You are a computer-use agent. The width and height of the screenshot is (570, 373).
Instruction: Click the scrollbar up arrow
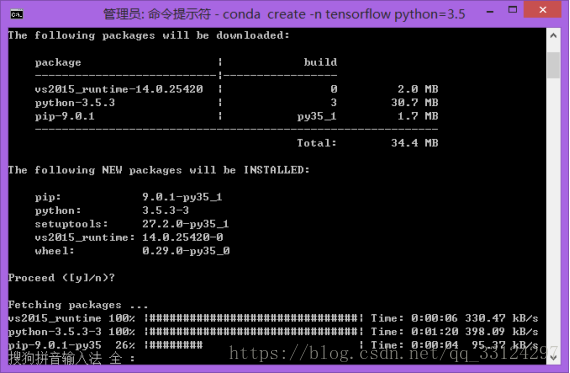click(x=553, y=36)
